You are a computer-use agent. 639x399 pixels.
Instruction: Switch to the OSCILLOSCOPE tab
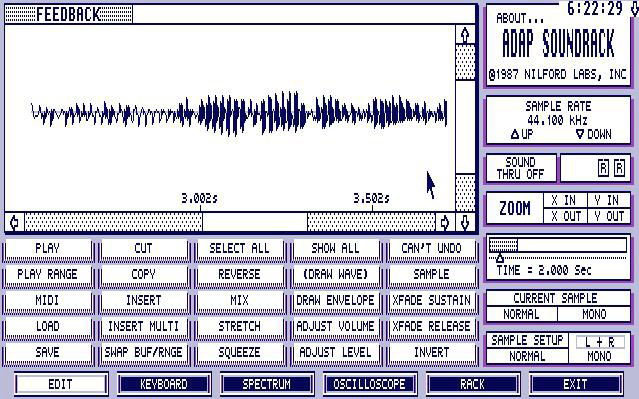point(370,384)
